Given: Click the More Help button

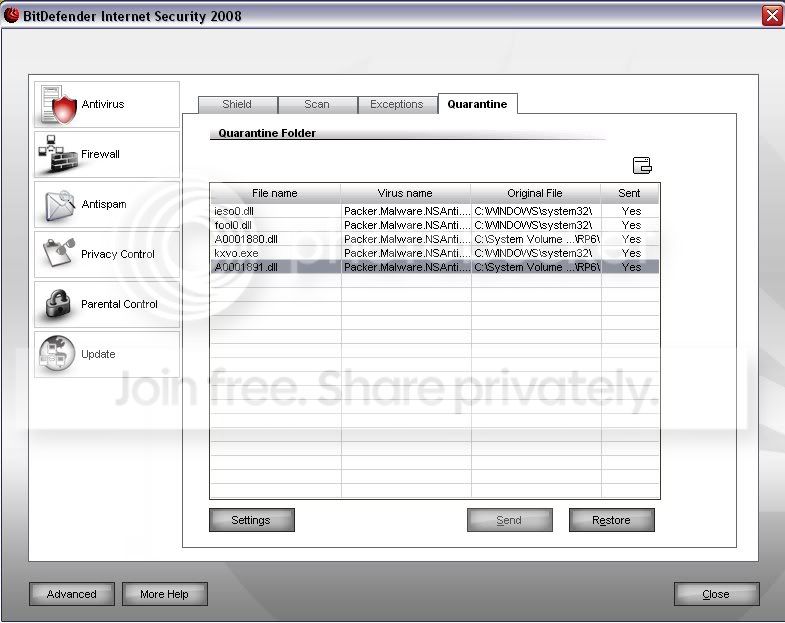Looking at the screenshot, I should pos(164,594).
